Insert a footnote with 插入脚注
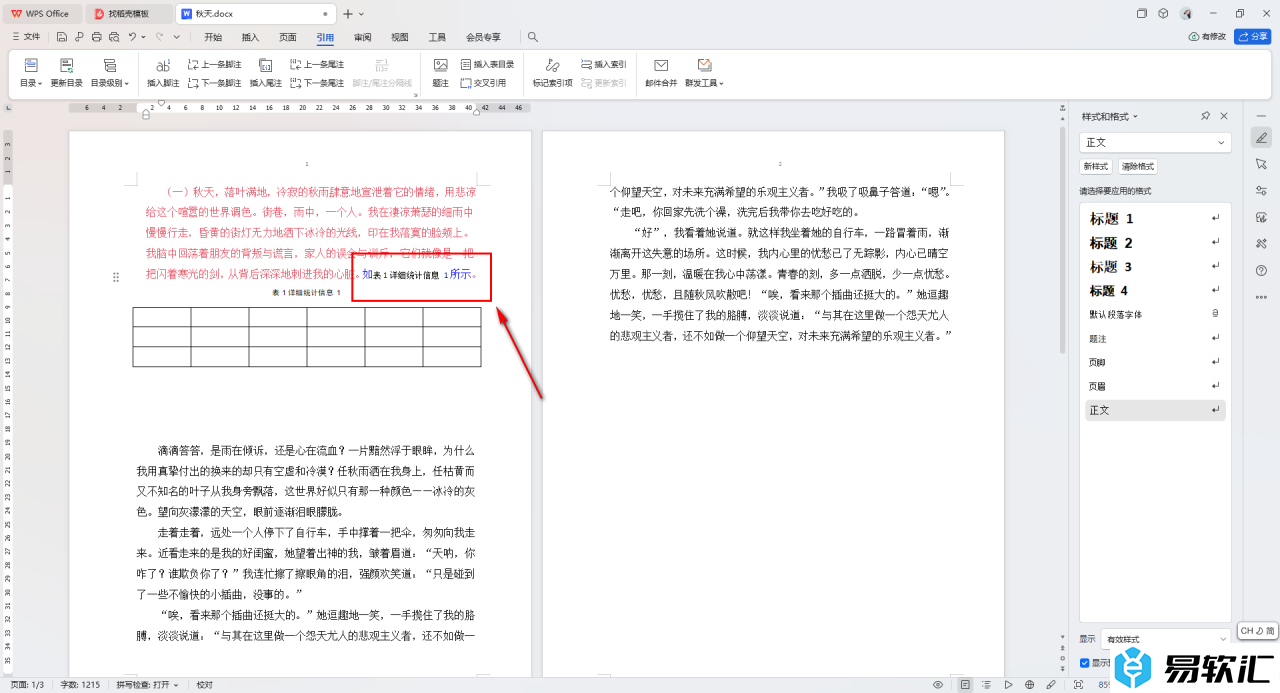1280x693 pixels. tap(163, 72)
